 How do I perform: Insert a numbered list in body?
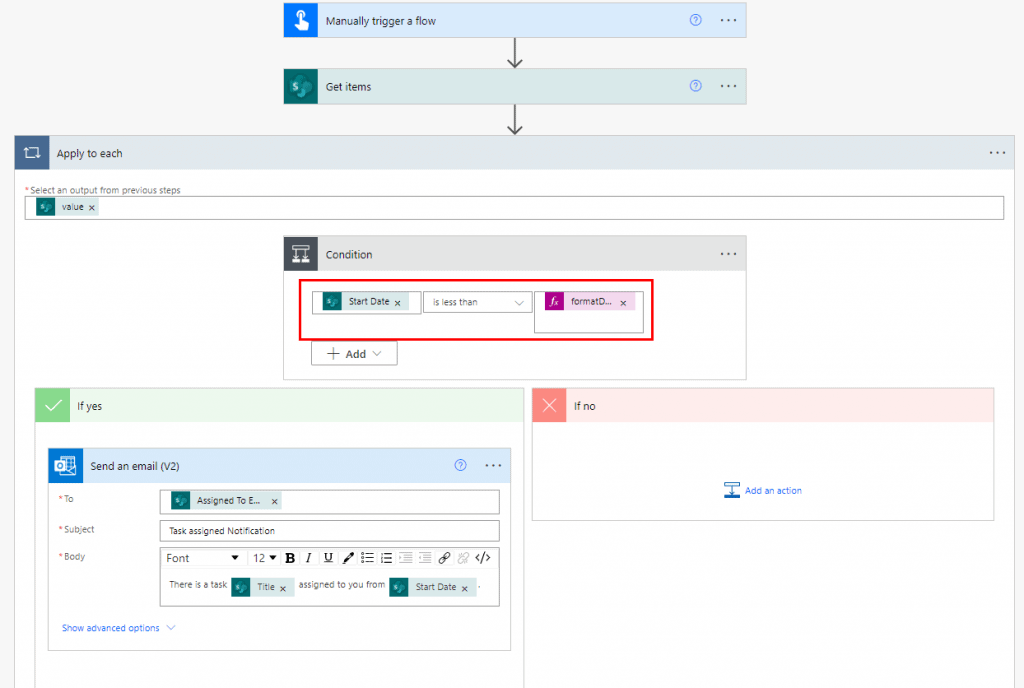click(387, 558)
